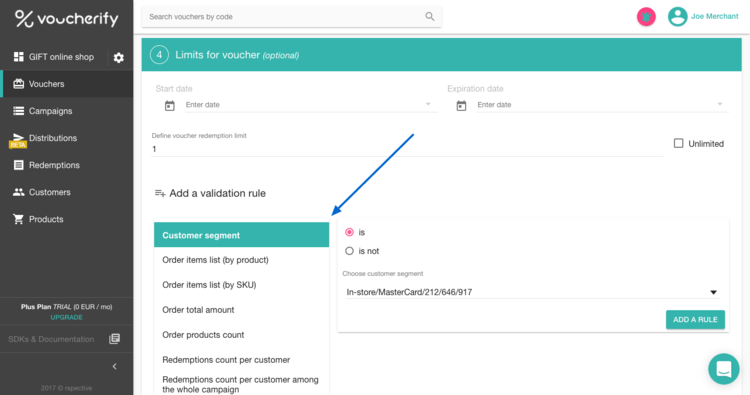Image resolution: width=750 pixels, height=395 pixels.
Task: Click the voucher redemption limit field
Action: 407,149
